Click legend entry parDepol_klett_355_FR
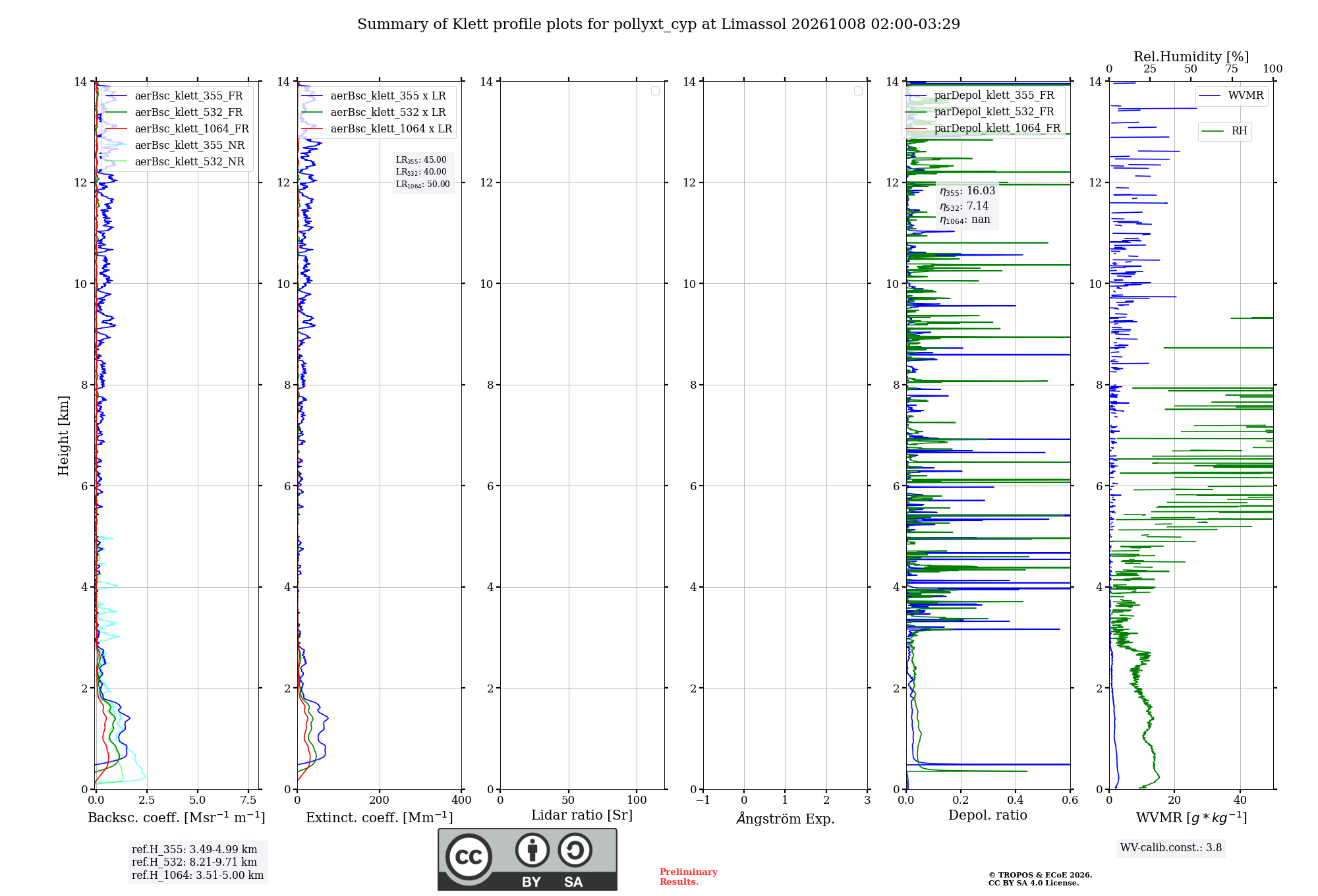Image resolution: width=1318 pixels, height=896 pixels. [x=980, y=95]
